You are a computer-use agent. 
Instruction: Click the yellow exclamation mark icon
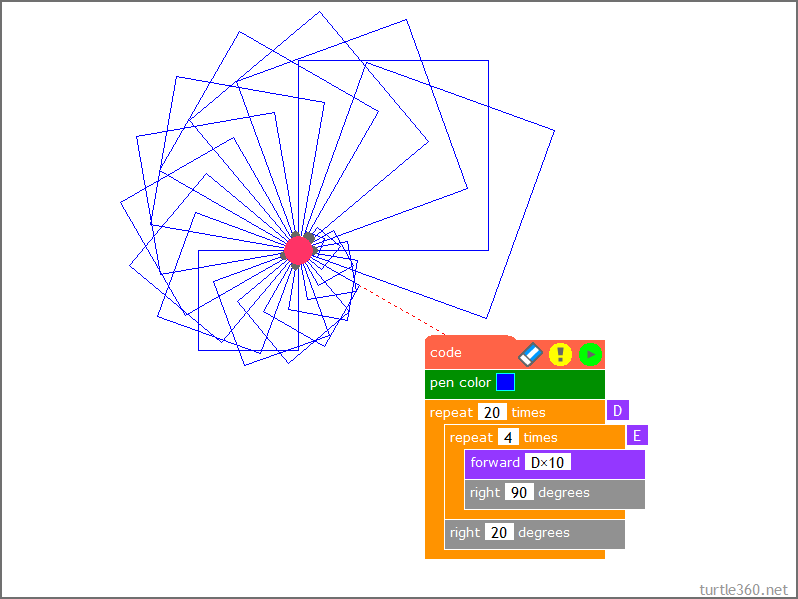[x=560, y=354]
